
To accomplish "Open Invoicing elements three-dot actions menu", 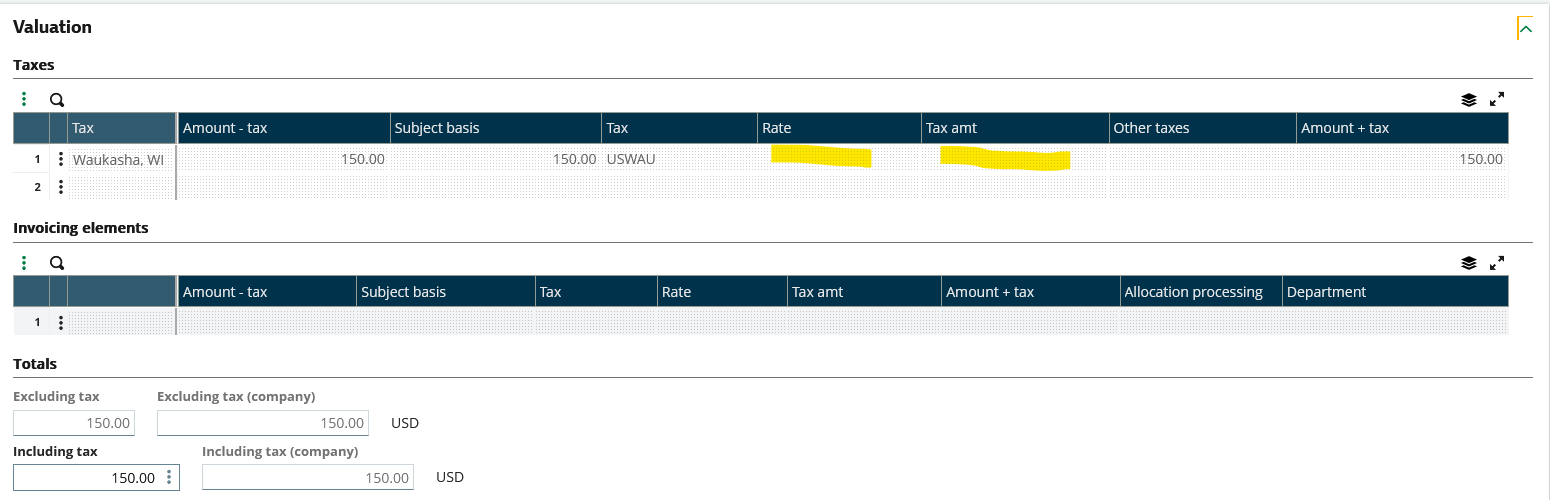I will (24, 263).
